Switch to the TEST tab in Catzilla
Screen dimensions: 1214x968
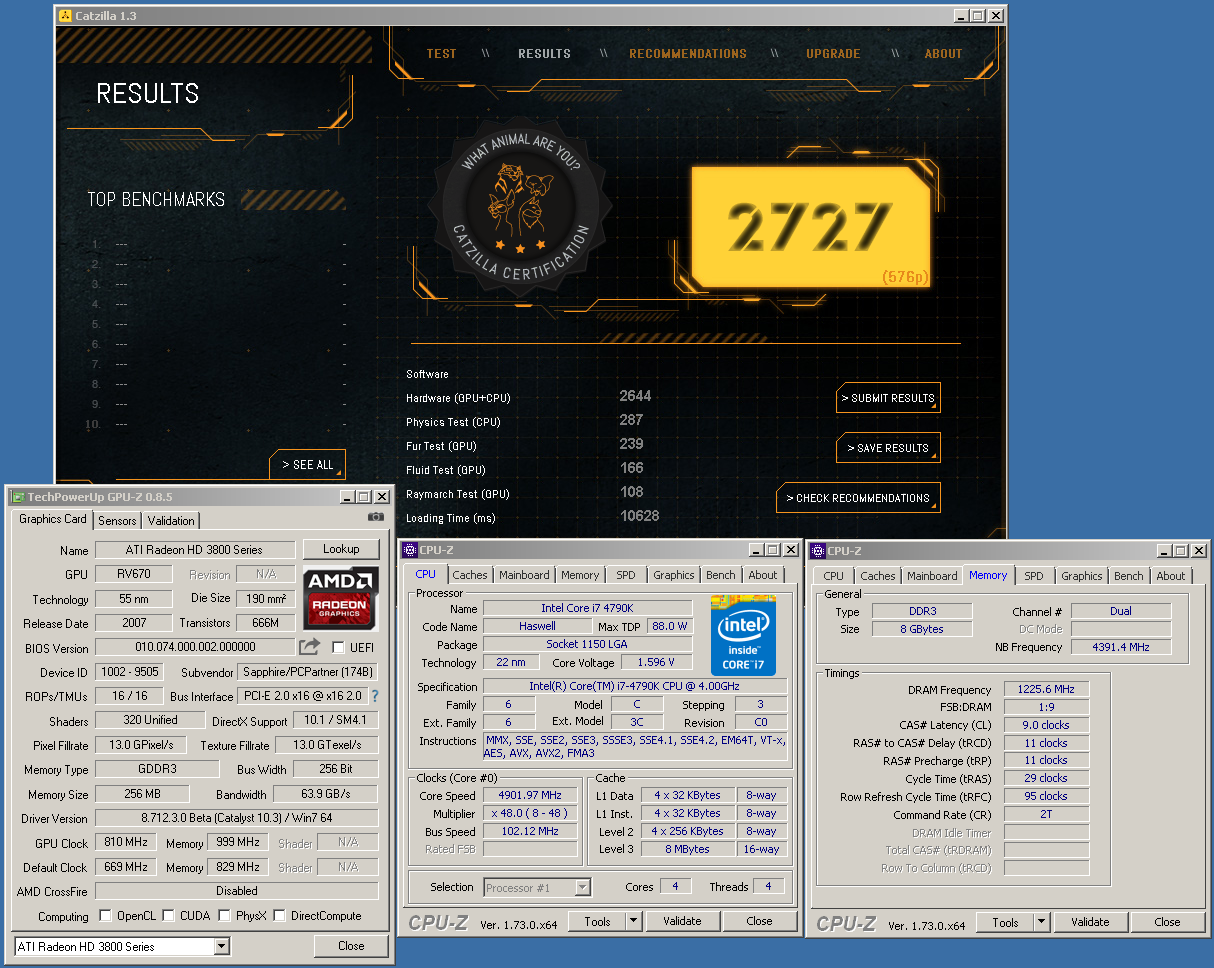pyautogui.click(x=441, y=54)
